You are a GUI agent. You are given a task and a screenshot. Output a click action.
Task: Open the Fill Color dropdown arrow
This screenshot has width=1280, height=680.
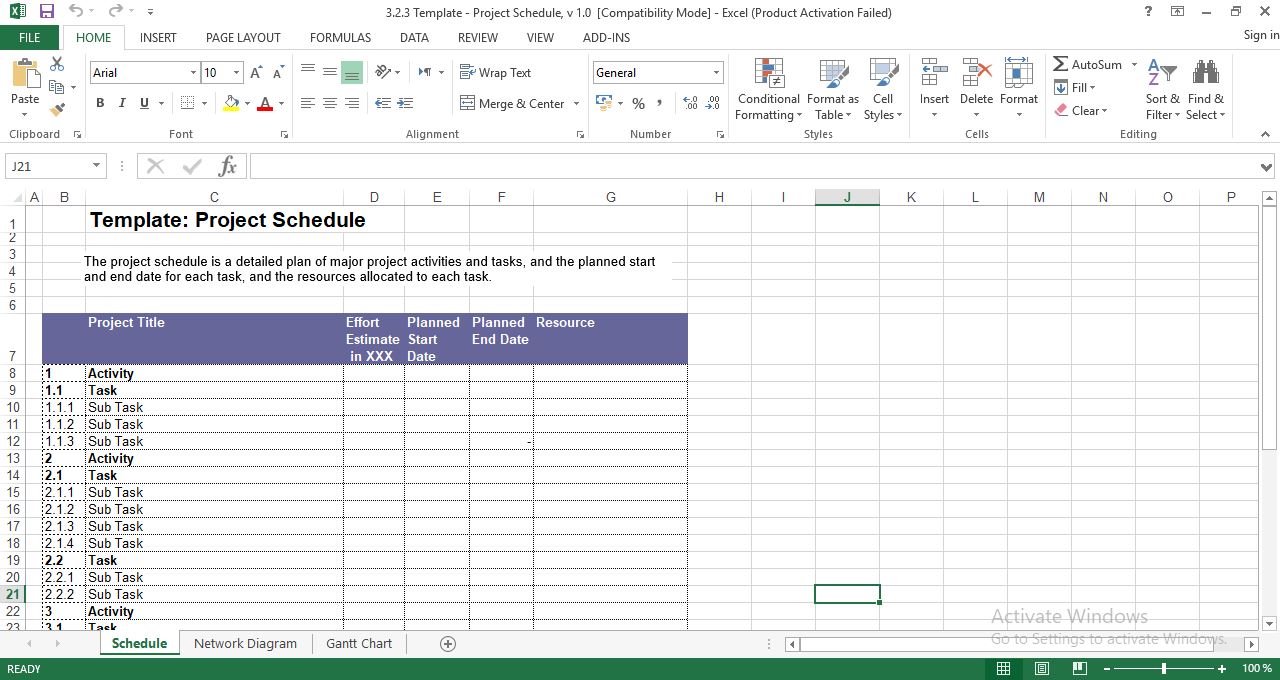click(x=247, y=103)
